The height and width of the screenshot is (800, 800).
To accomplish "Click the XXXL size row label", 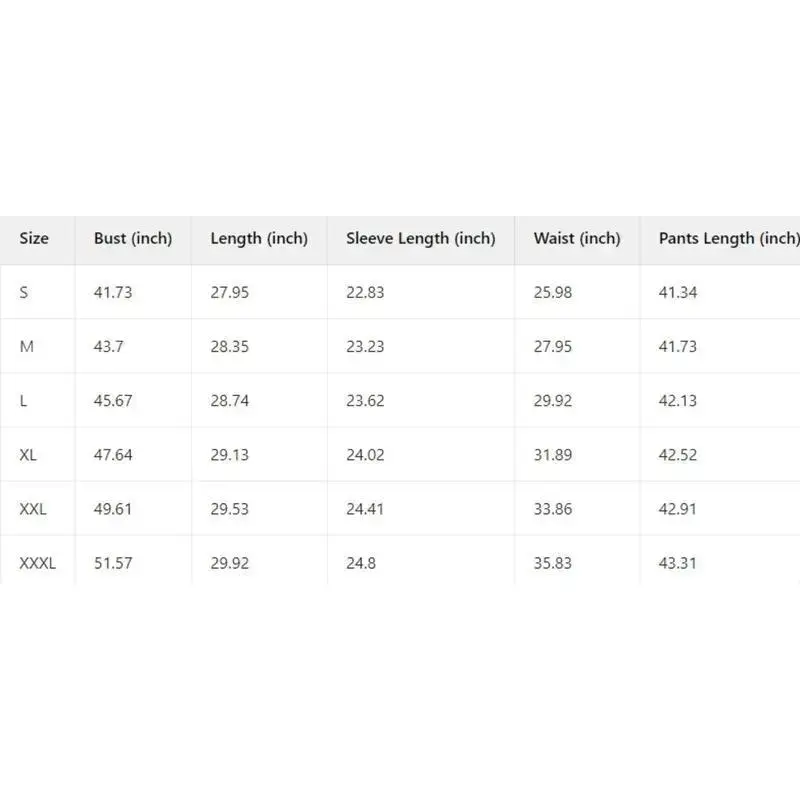I will (x=38, y=563).
